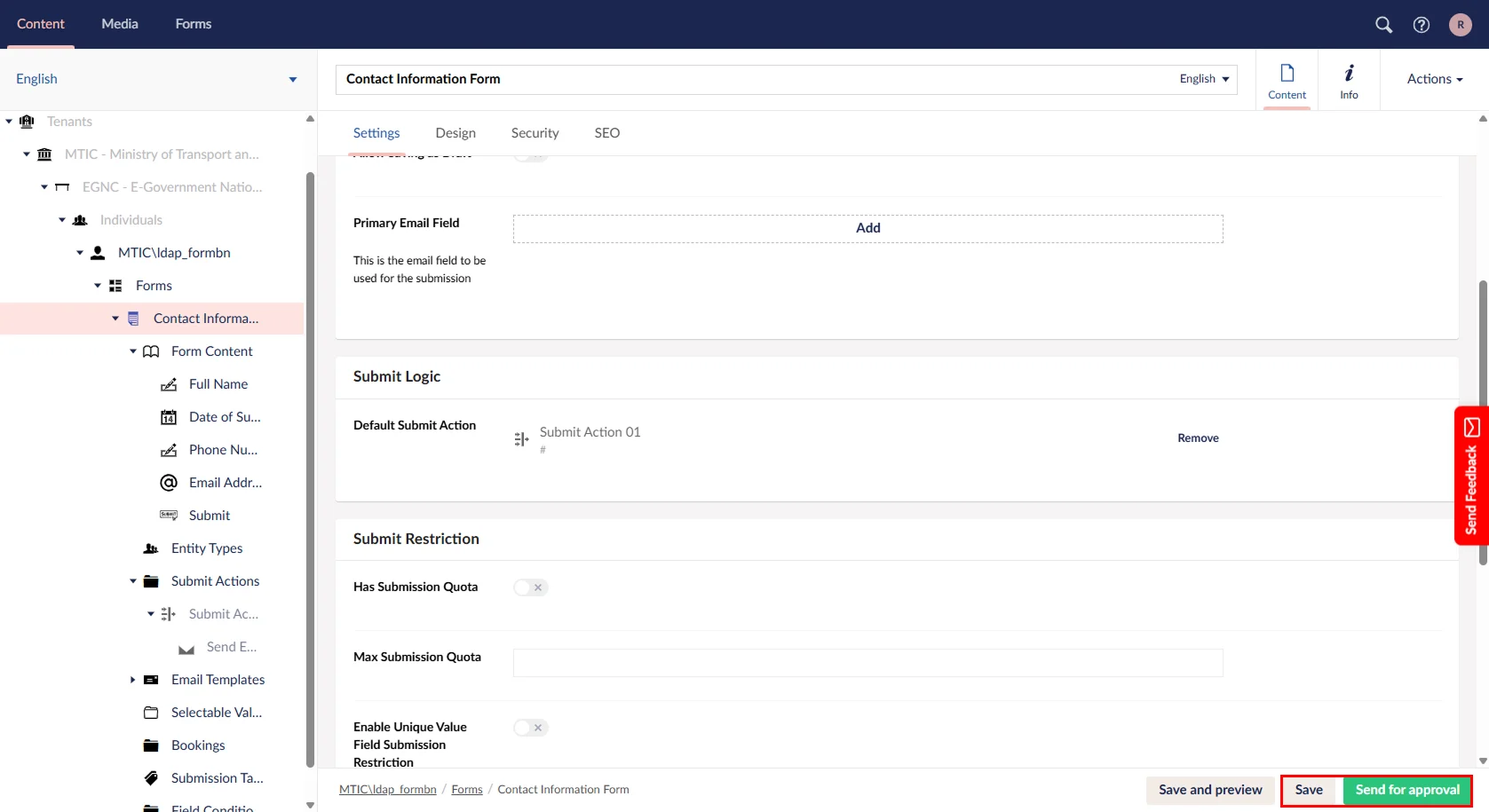
Task: Open the Actions dropdown menu
Action: click(x=1434, y=79)
